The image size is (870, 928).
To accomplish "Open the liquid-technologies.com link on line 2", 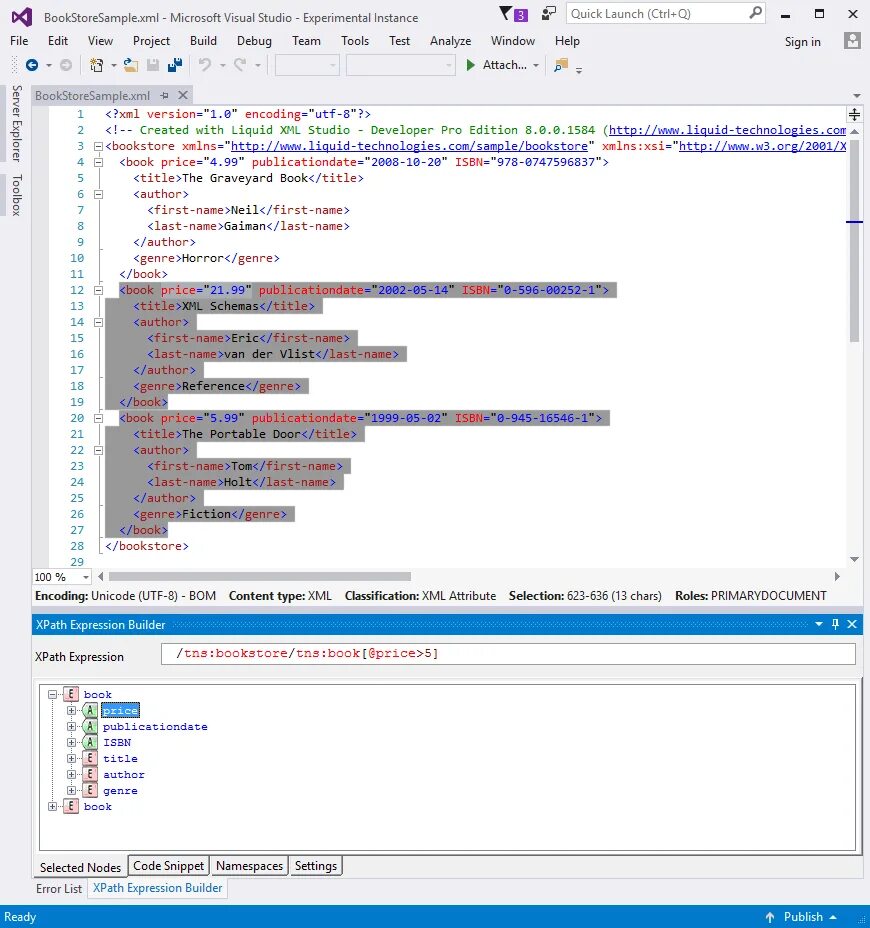I will point(727,130).
